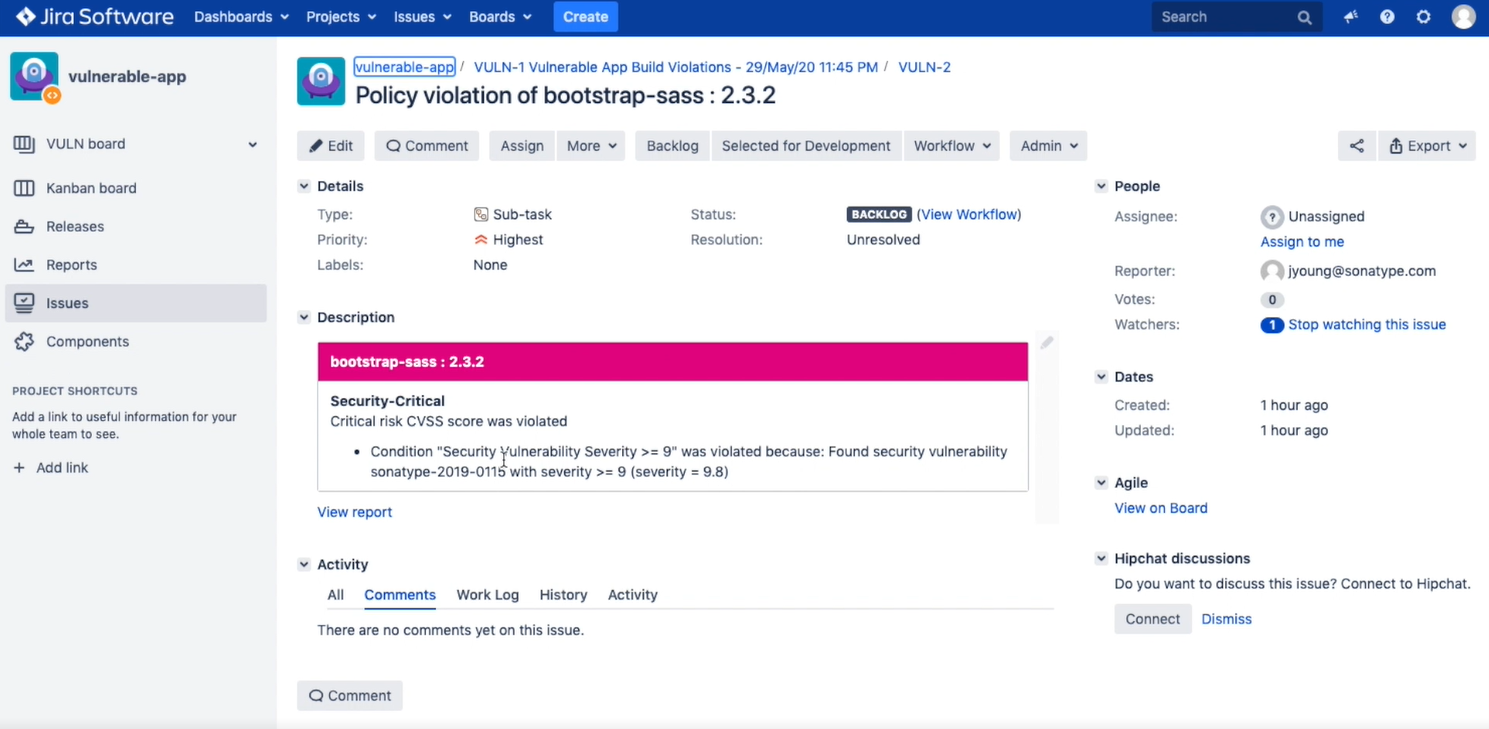Click the Reports chart icon
Viewport: 1489px width, 729px height.
click(24, 265)
